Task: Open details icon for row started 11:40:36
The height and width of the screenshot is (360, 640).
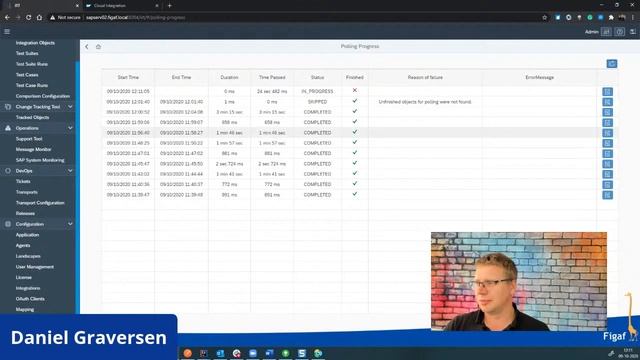Action: click(x=607, y=184)
